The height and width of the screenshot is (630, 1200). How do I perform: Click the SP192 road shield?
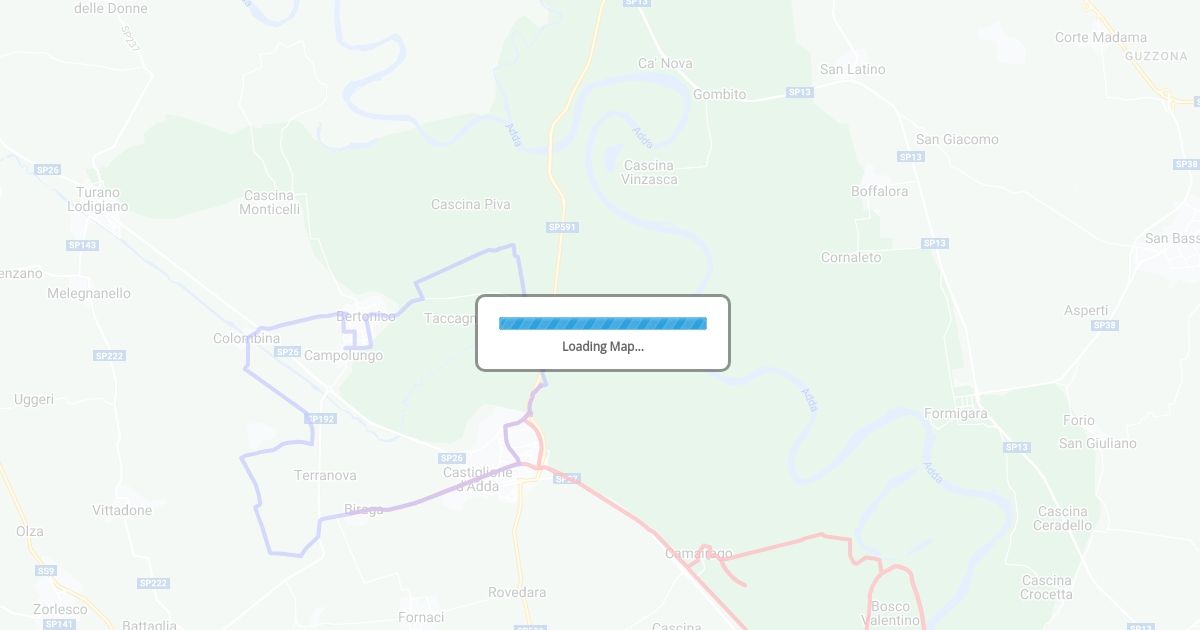click(x=321, y=419)
